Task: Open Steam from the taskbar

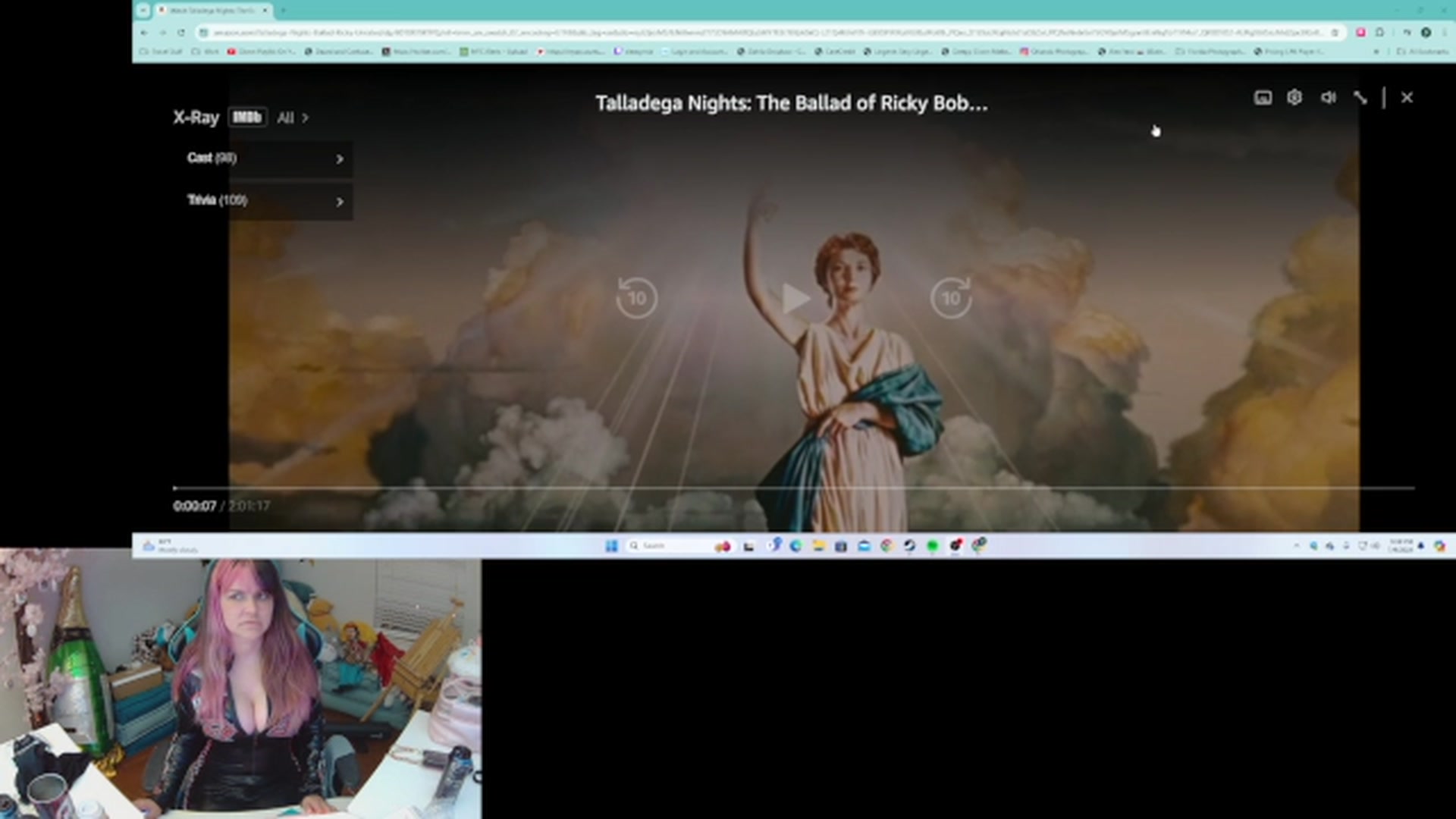Action: 909,546
